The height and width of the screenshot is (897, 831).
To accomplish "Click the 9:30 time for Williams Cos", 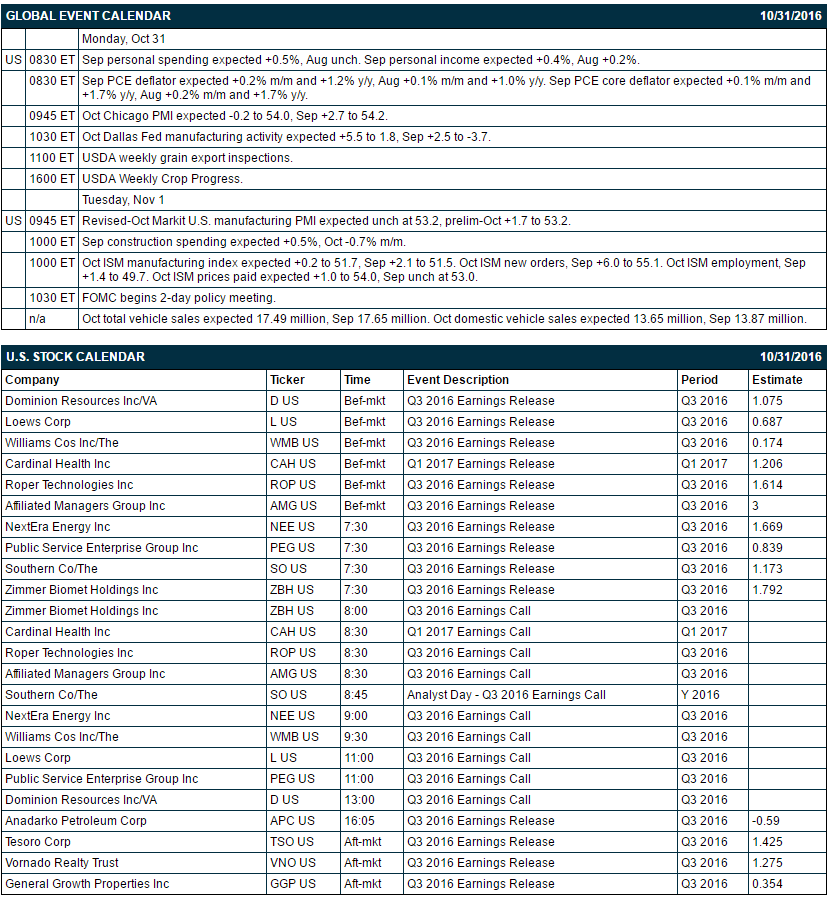I will click(356, 737).
